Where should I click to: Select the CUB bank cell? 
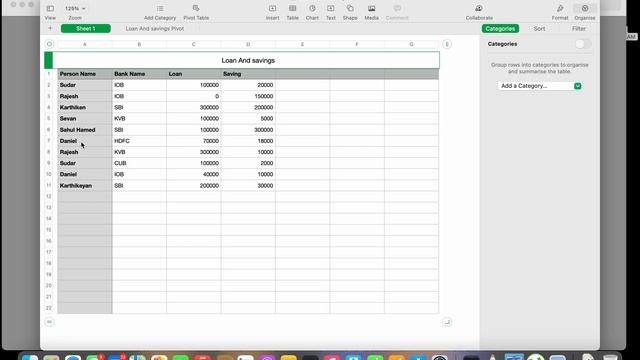[x=139, y=163]
